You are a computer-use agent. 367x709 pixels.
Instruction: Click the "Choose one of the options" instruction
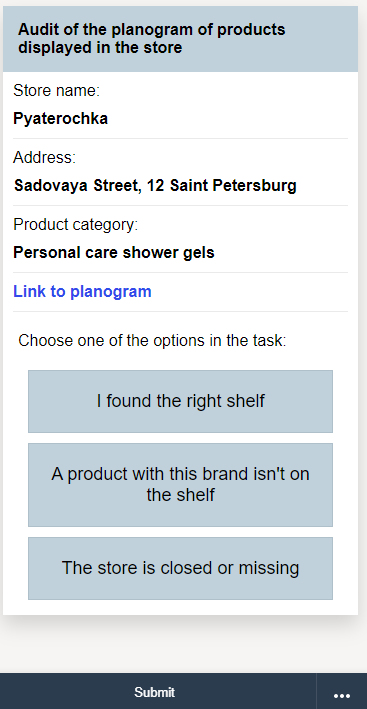coord(152,340)
